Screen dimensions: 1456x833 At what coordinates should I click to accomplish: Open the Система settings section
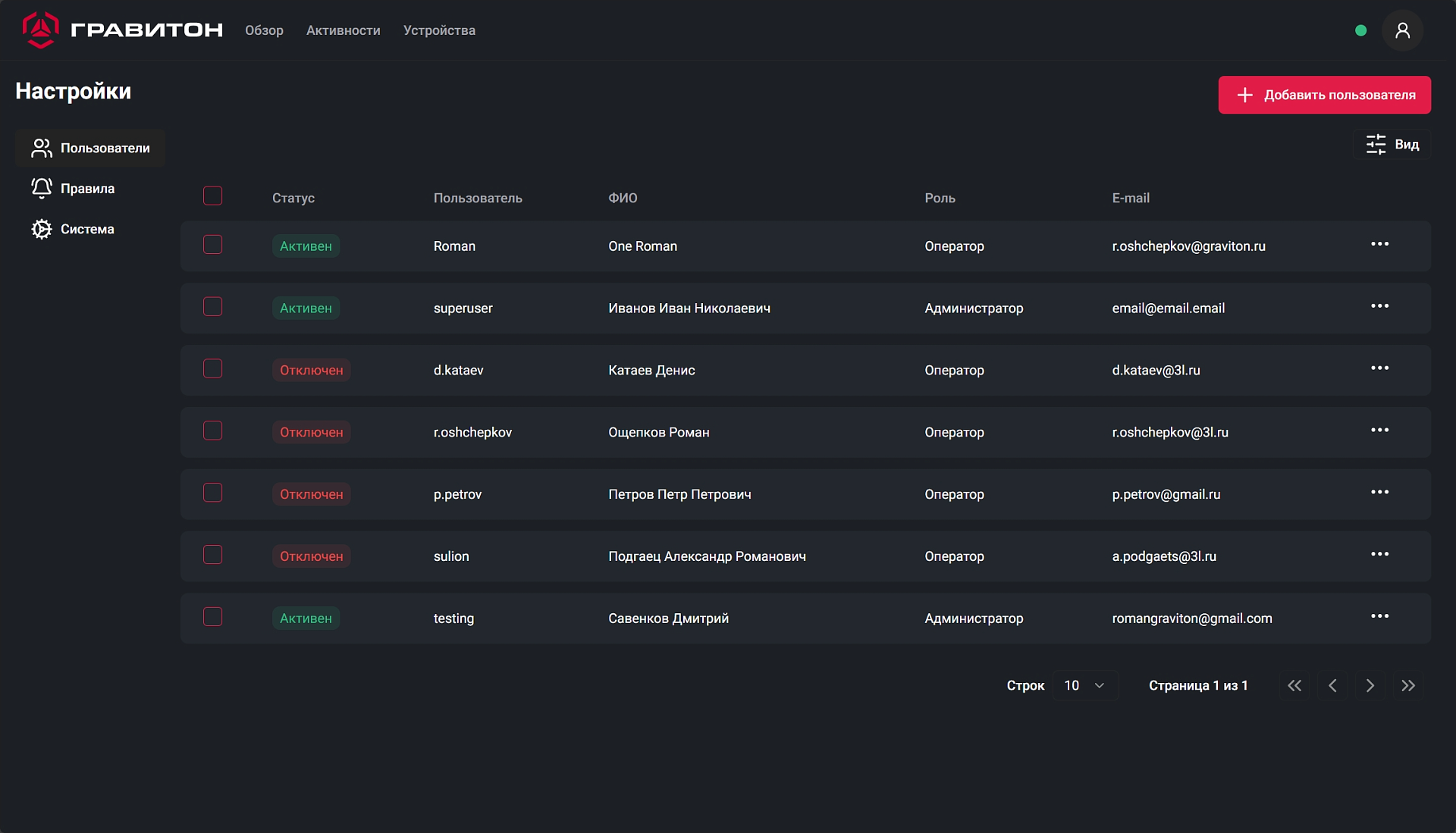[87, 229]
